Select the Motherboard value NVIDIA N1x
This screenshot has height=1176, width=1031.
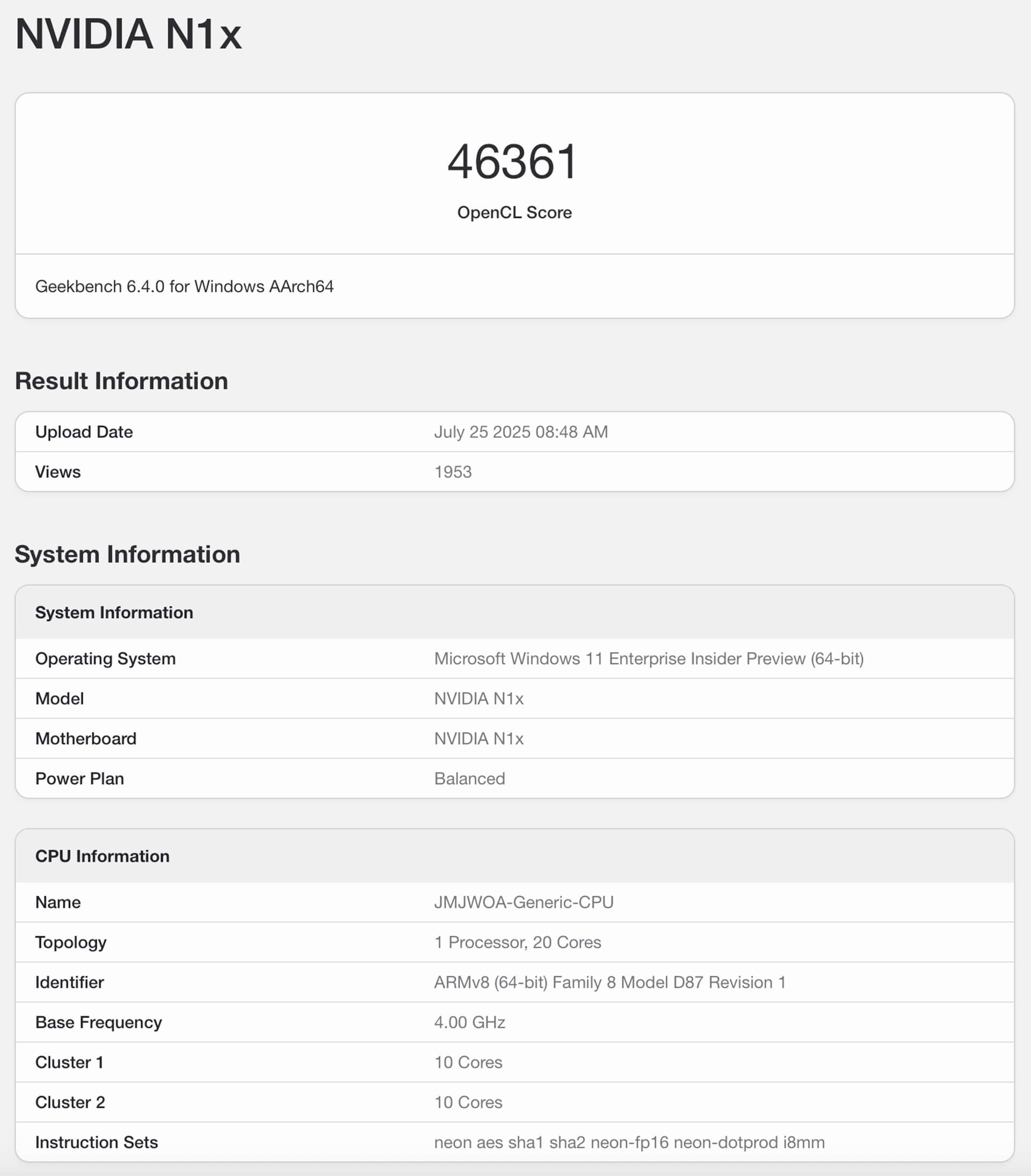click(x=478, y=739)
